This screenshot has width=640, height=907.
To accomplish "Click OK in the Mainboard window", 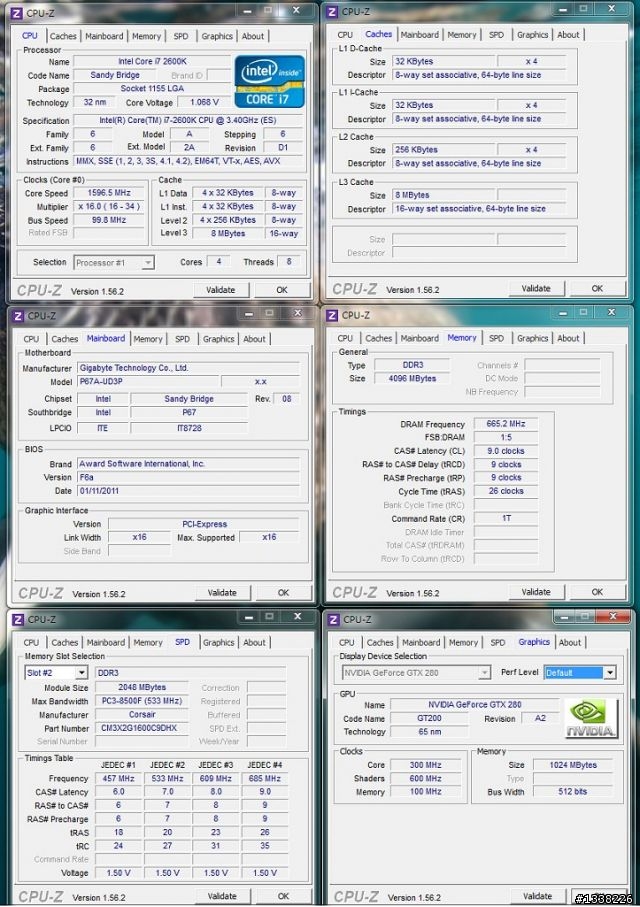I will tap(283, 592).
